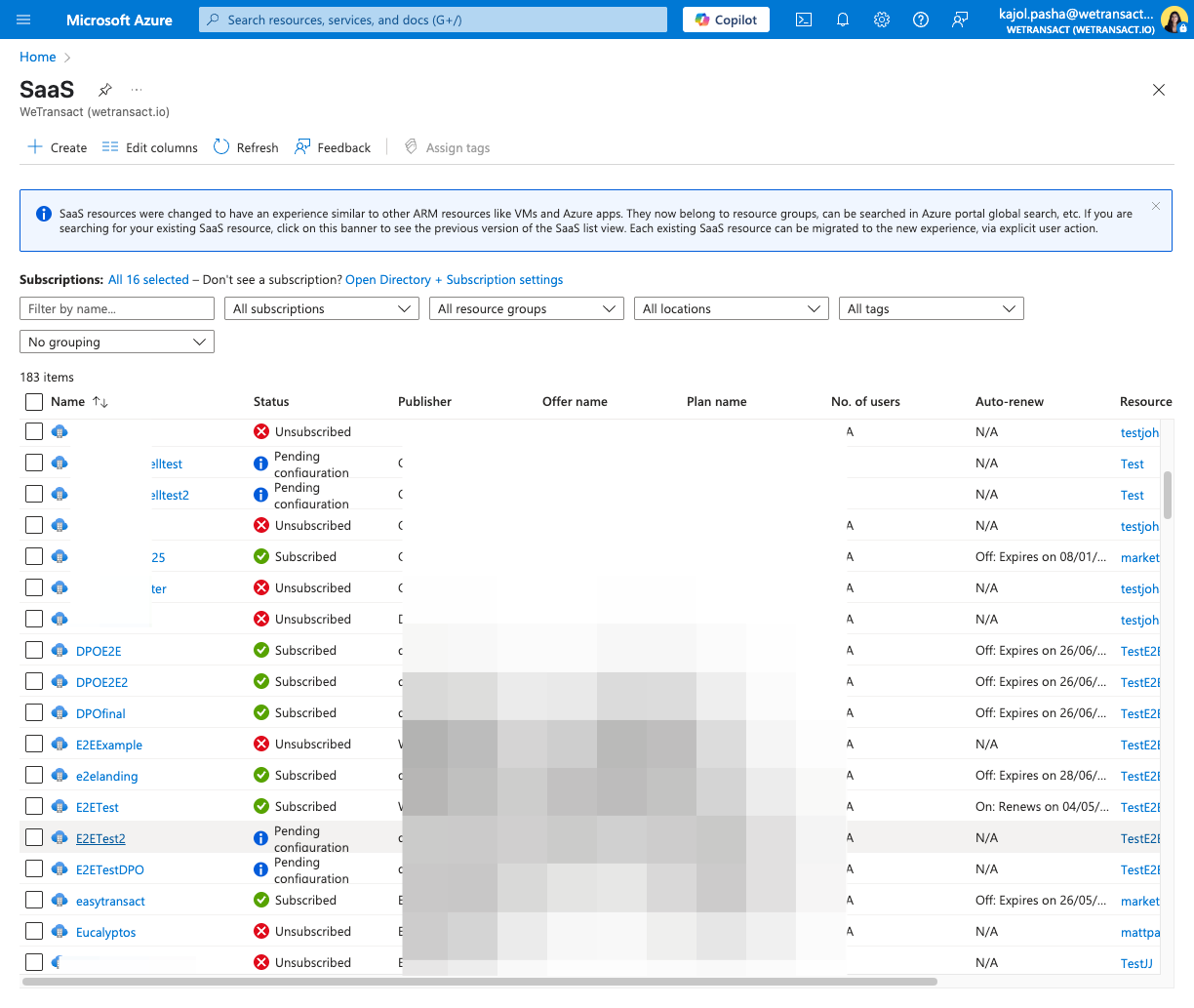Open portal settings gear icon
1194x1008 pixels.
tap(882, 20)
